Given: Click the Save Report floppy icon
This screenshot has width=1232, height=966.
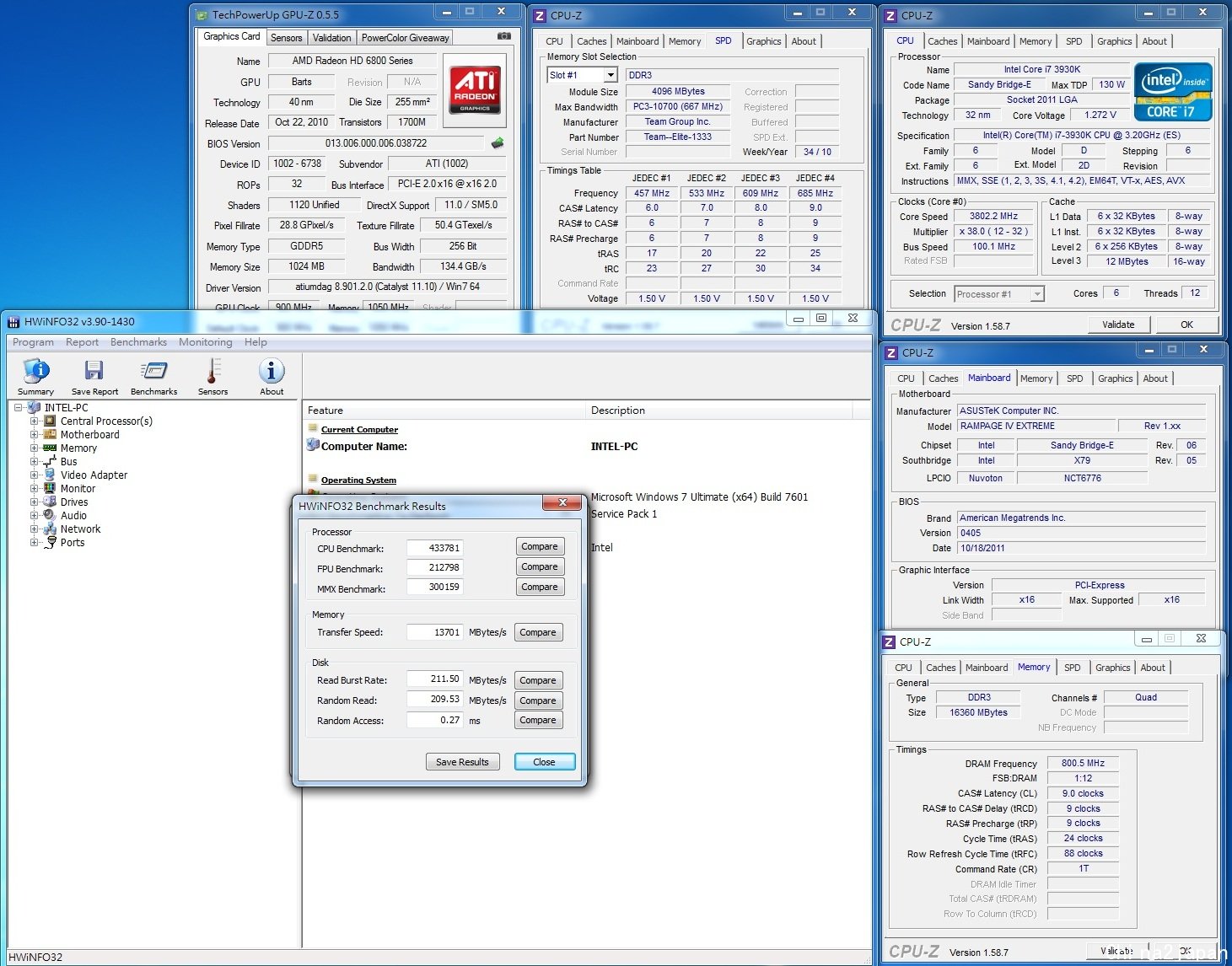Looking at the screenshot, I should [94, 372].
